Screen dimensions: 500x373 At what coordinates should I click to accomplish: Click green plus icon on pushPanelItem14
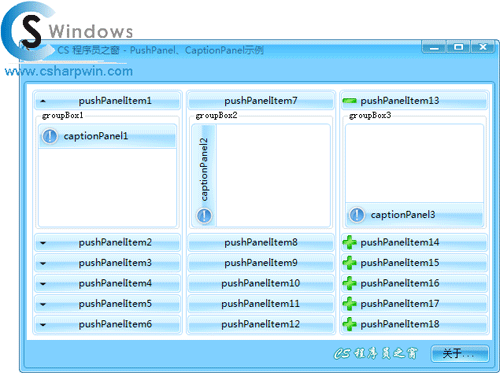point(349,242)
